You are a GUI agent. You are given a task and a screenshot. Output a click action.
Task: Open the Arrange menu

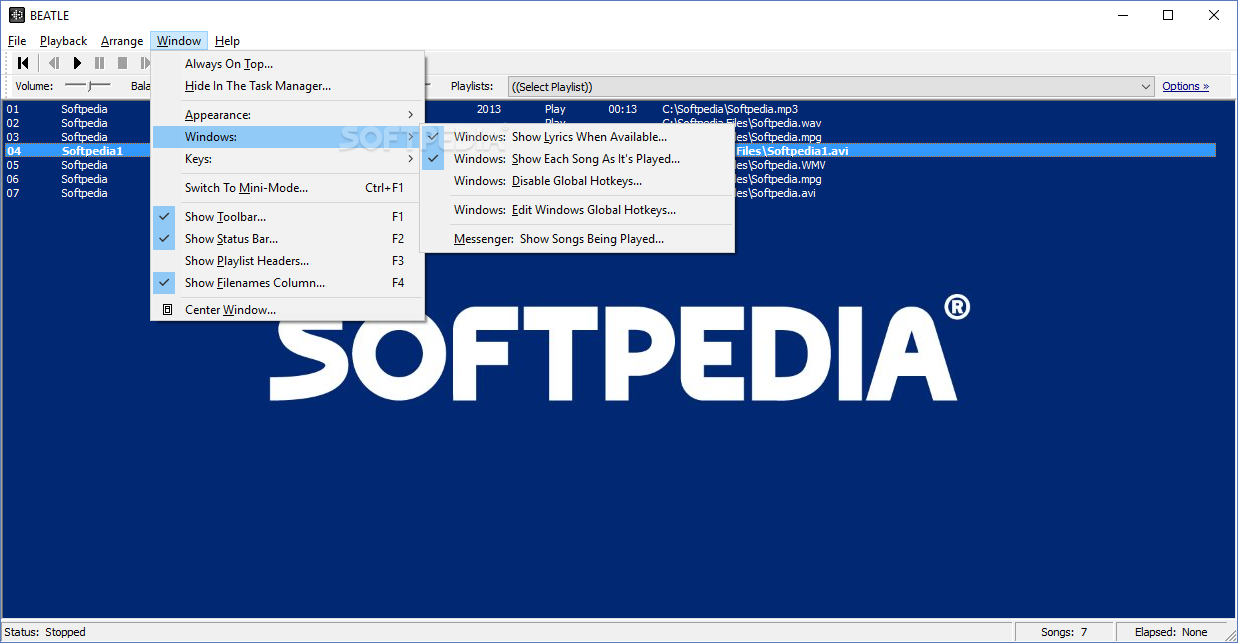[x=122, y=41]
